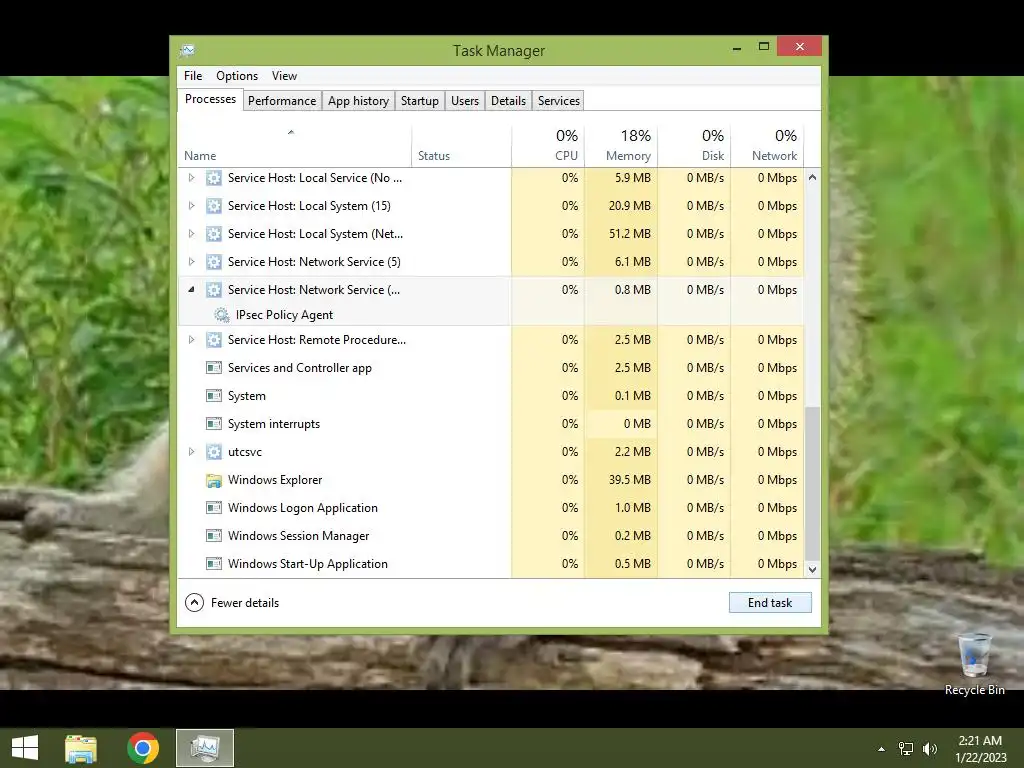Click the IPsec Policy Agent gear icon
The width and height of the screenshot is (1024, 768).
click(x=221, y=315)
